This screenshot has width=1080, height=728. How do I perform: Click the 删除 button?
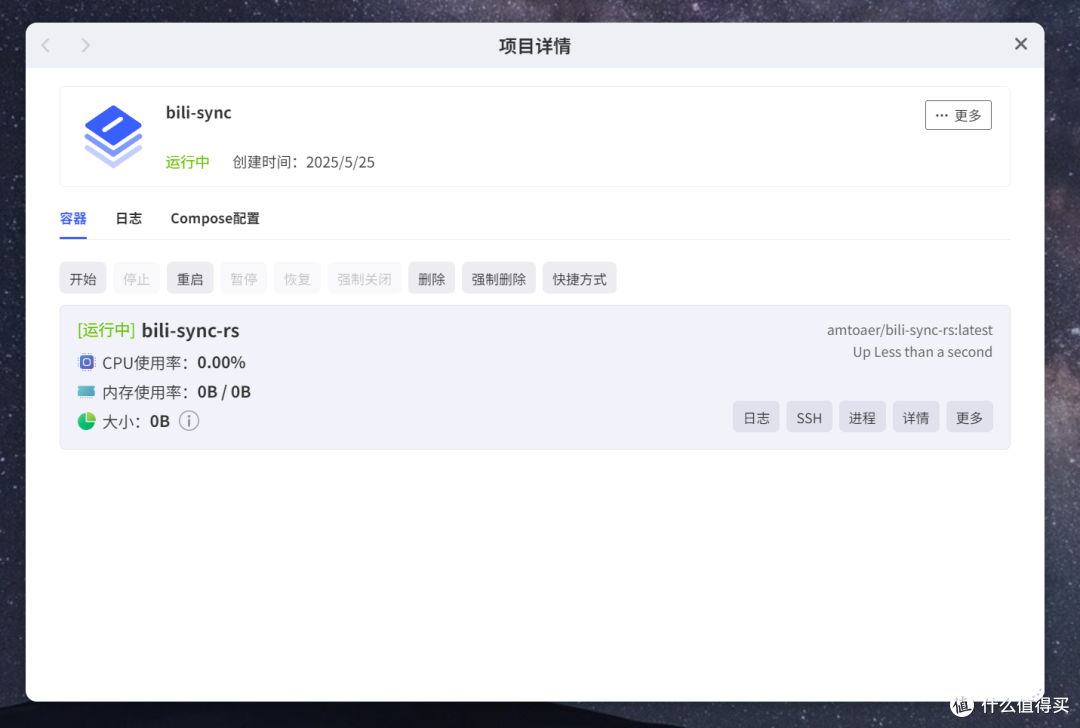[x=432, y=278]
